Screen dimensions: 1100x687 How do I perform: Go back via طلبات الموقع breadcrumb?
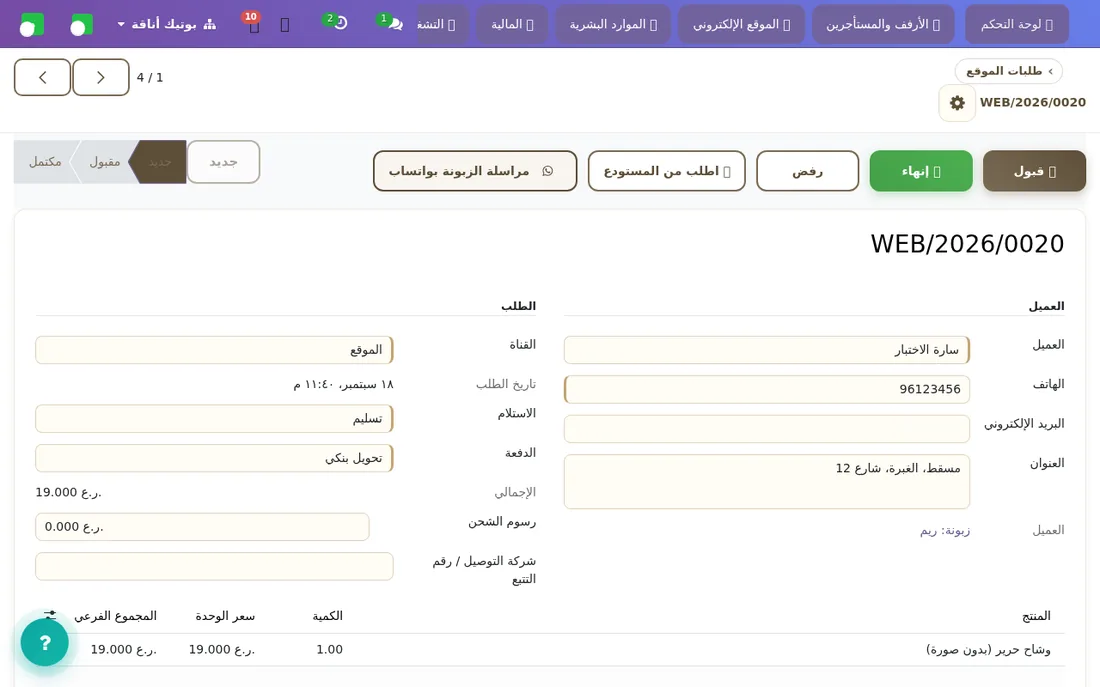[1009, 71]
